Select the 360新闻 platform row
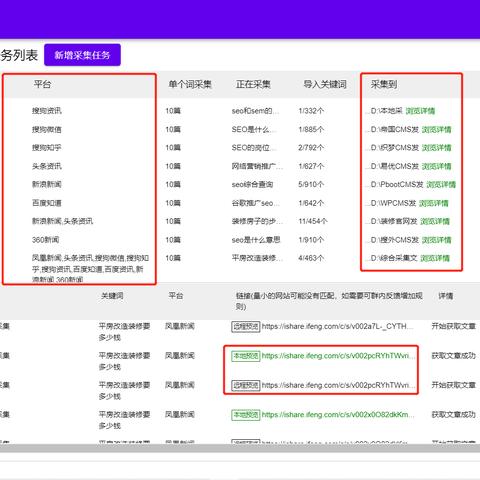The height and width of the screenshot is (480, 480). pyautogui.click(x=45, y=240)
